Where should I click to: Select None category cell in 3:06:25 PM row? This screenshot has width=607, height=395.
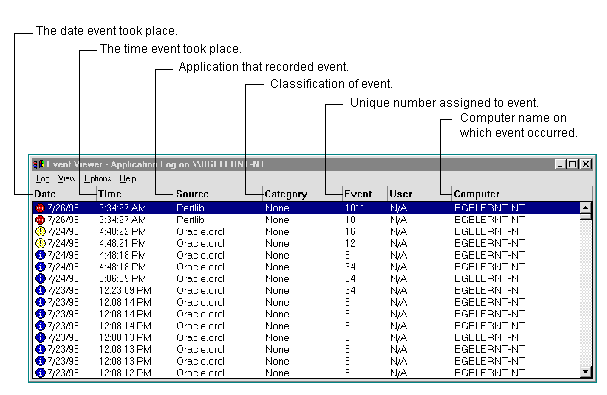[x=277, y=279]
